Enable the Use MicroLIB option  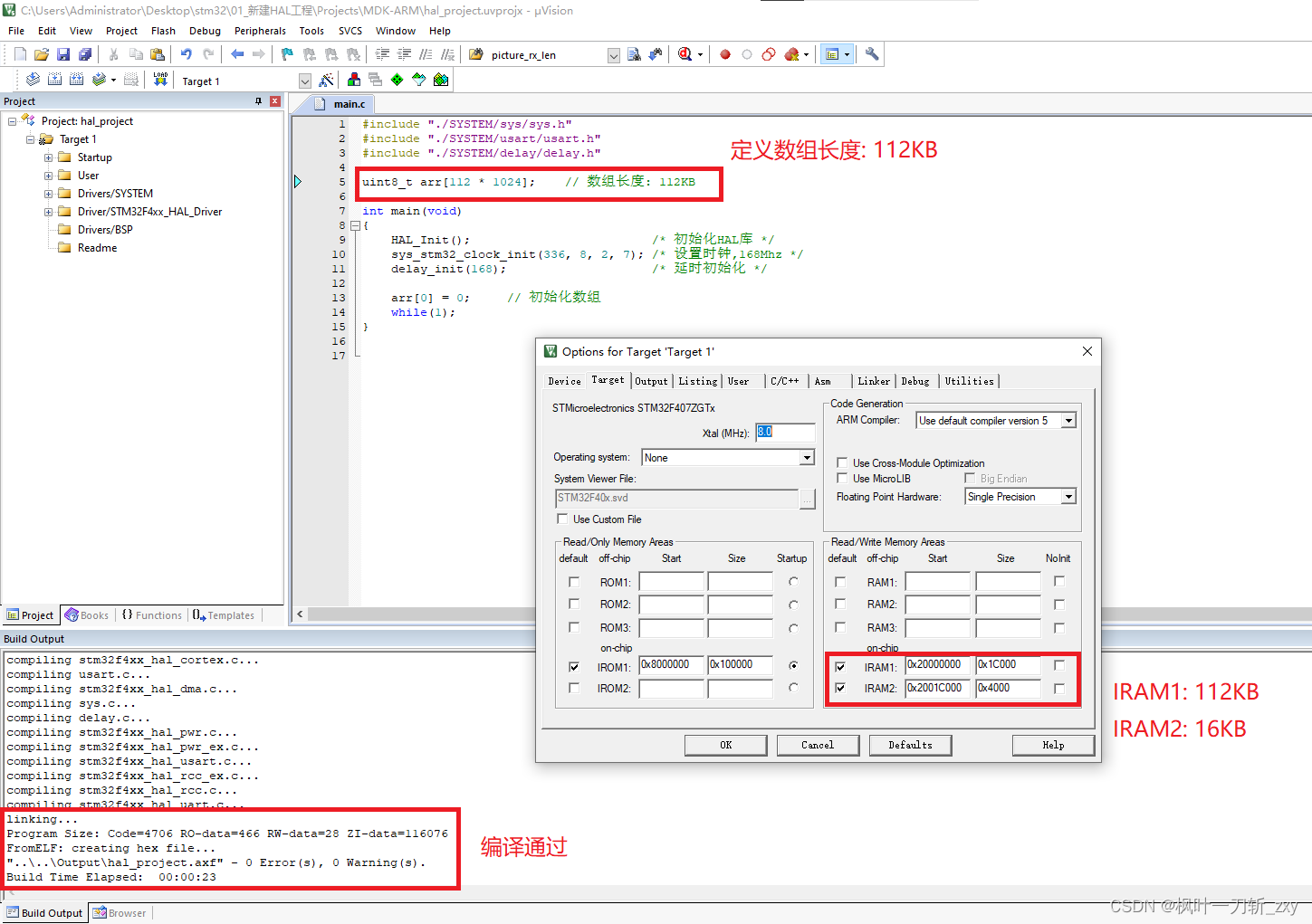(x=842, y=478)
